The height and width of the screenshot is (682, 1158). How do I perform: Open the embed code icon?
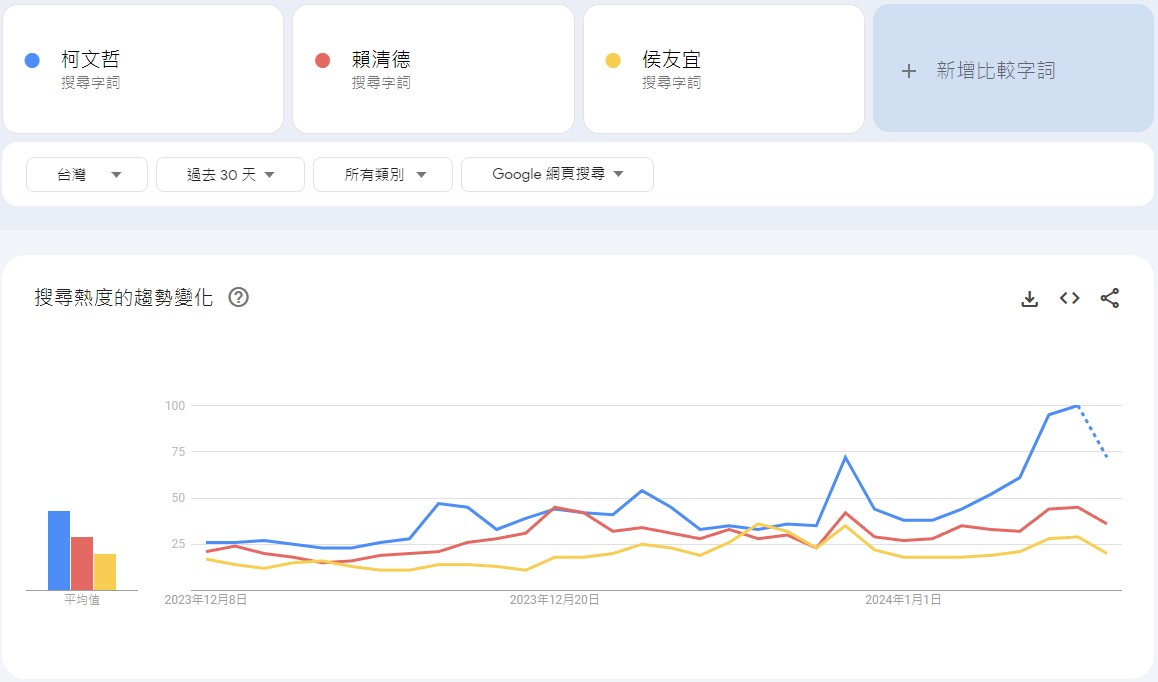click(1069, 298)
